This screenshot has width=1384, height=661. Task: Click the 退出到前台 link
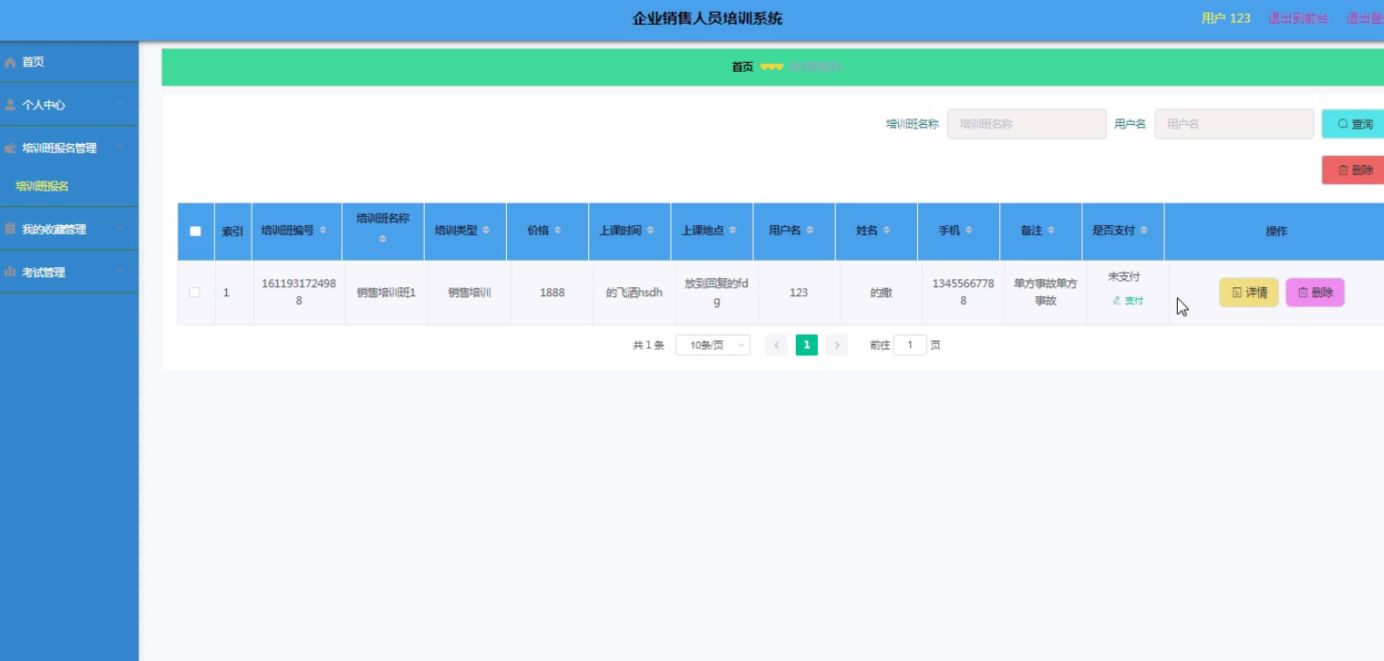click(1298, 18)
